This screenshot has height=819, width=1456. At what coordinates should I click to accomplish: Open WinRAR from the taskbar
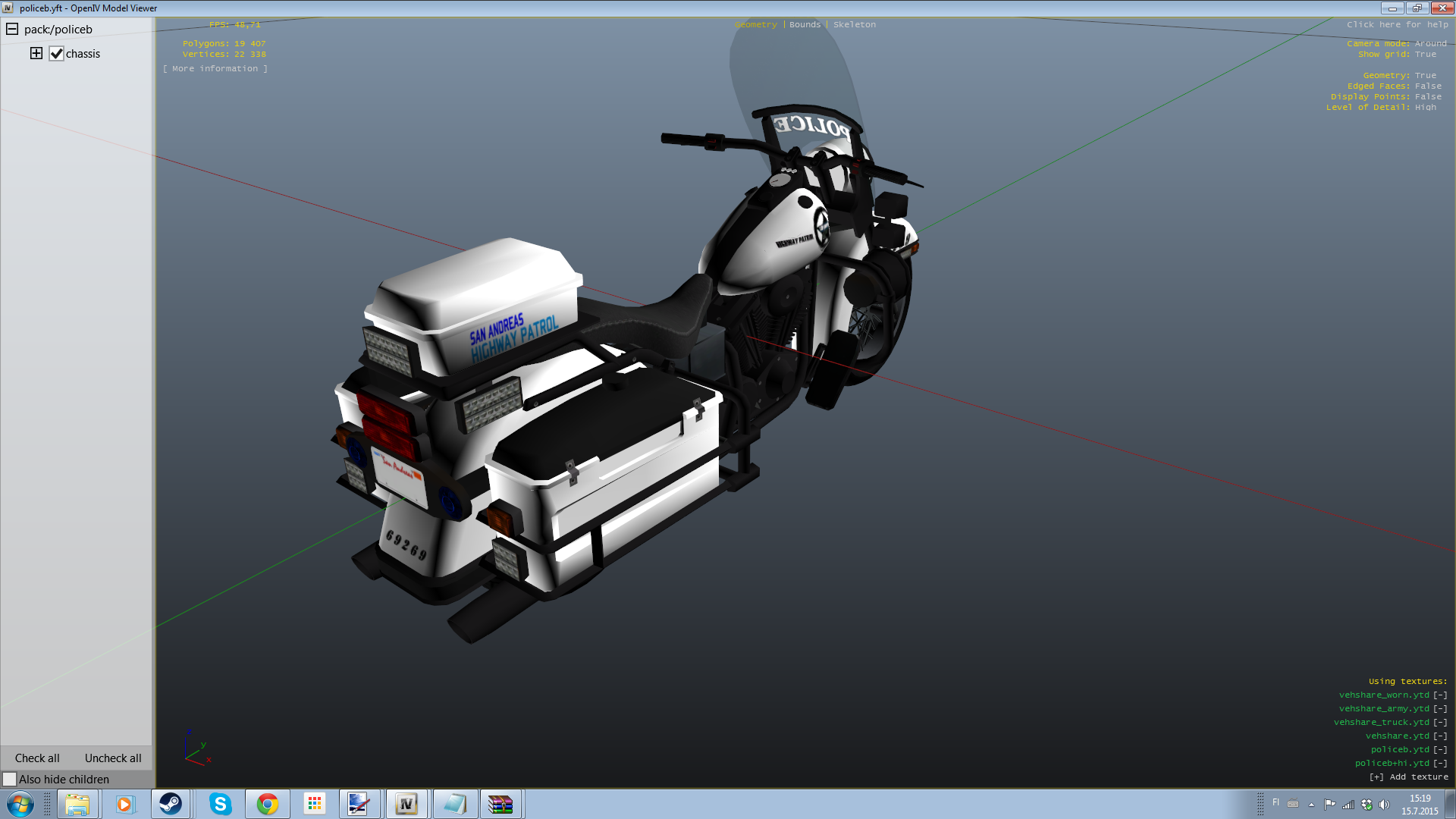point(500,804)
